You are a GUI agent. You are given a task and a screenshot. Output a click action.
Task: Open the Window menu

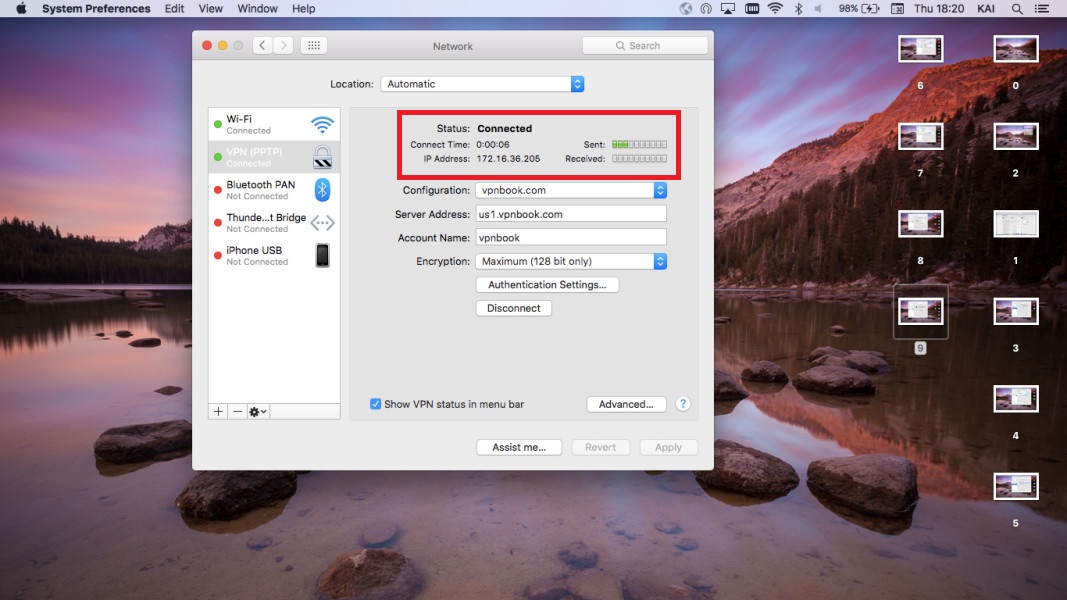coord(257,8)
